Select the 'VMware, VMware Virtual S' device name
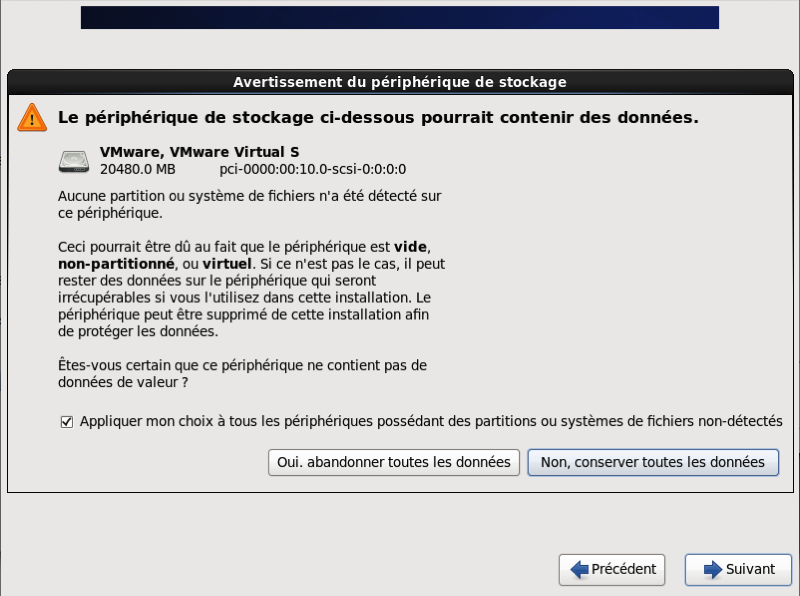Screen dimensions: 800x596 (199, 152)
